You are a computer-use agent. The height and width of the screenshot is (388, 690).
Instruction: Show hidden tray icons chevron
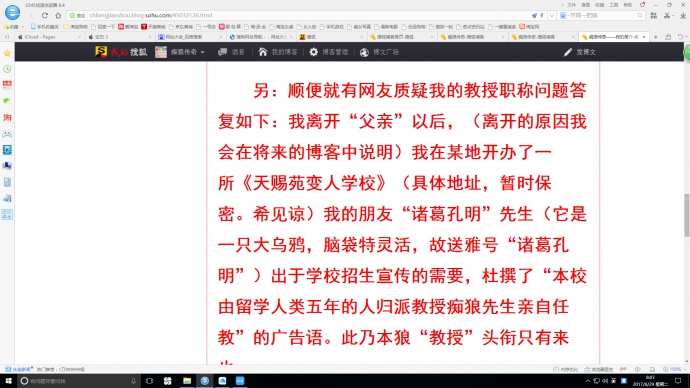[587, 381]
